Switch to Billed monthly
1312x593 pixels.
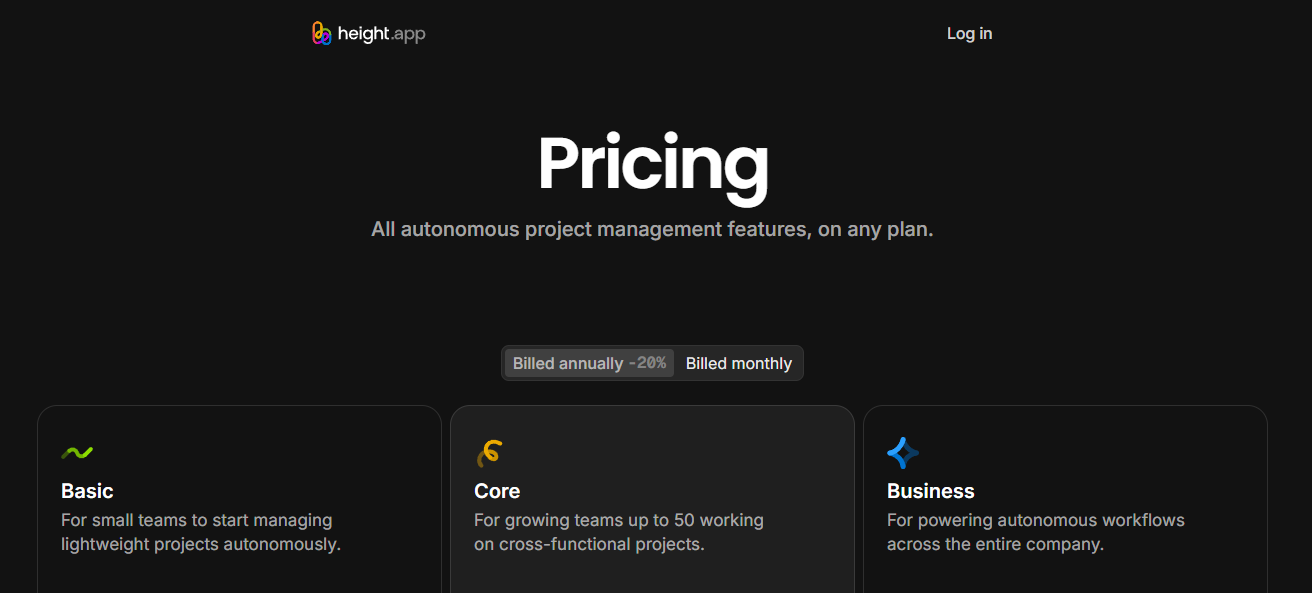point(739,363)
